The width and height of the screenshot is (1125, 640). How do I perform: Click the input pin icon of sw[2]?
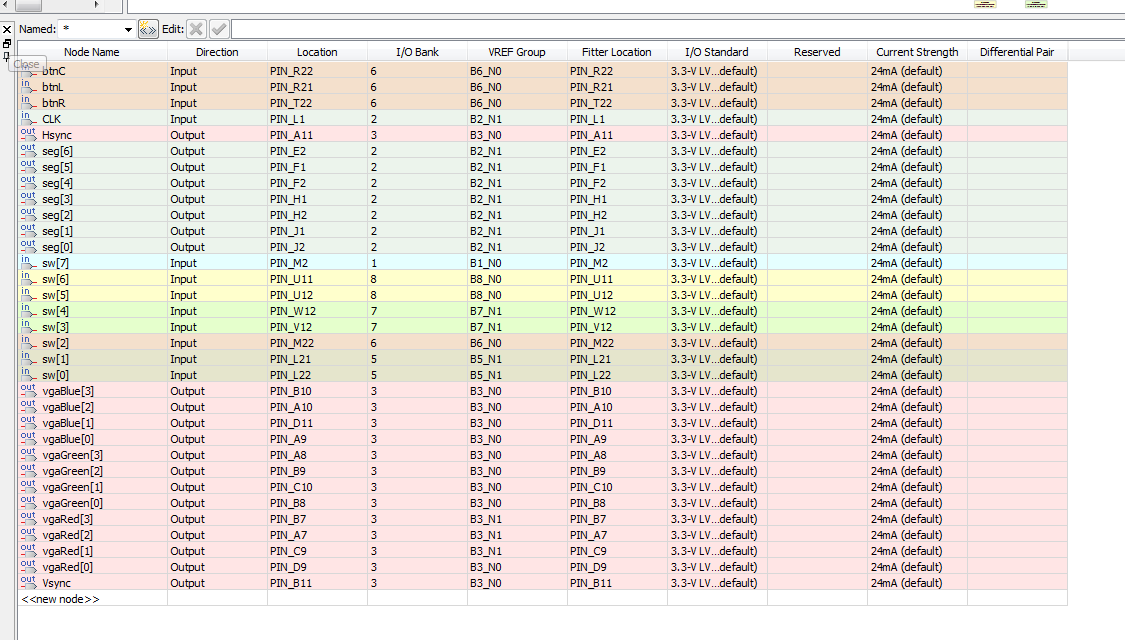point(28,342)
